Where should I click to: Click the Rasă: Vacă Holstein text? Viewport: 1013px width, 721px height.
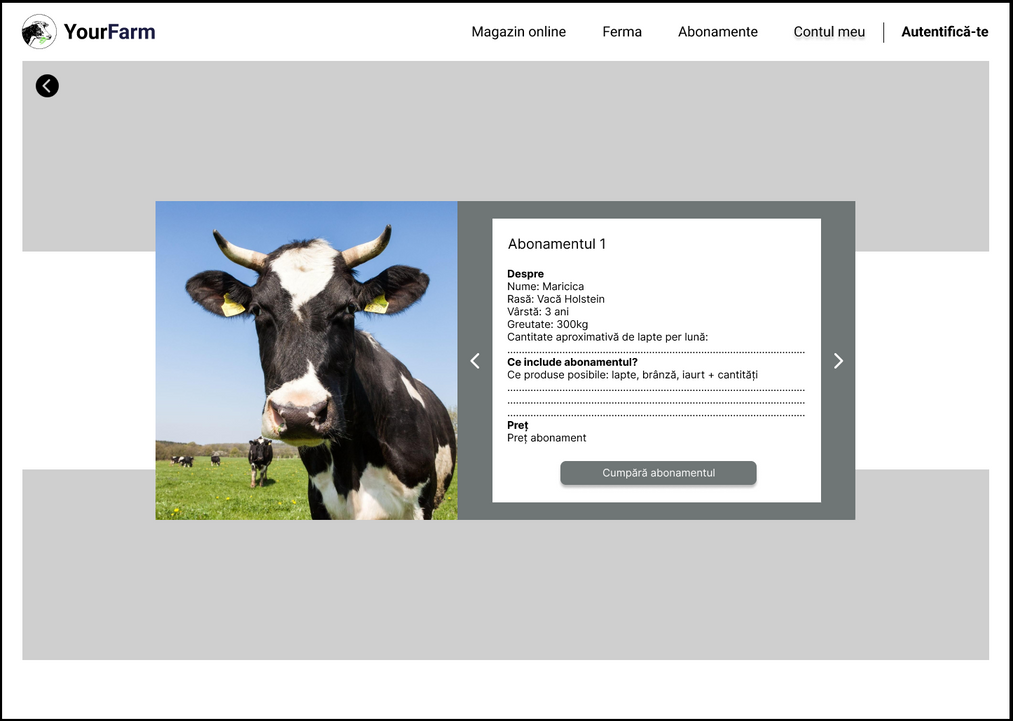555,299
